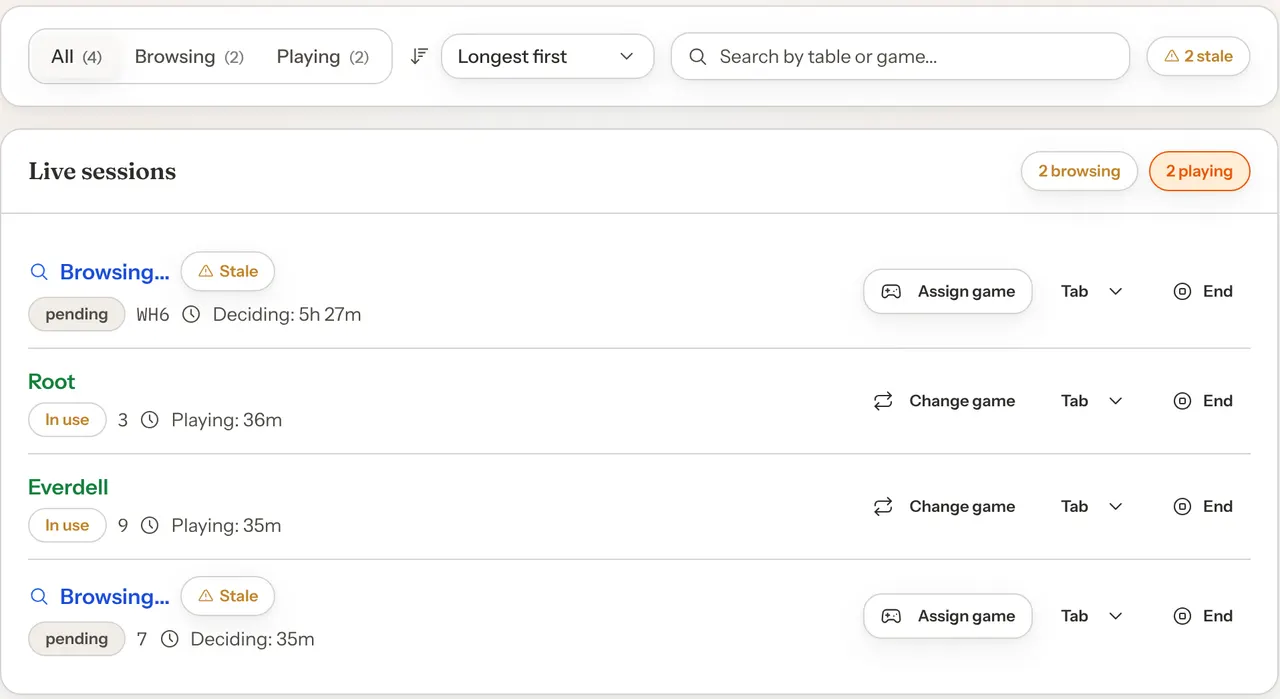This screenshot has height=699, width=1280.
Task: Click the stop icon of Root's End action
Action: [1182, 401]
